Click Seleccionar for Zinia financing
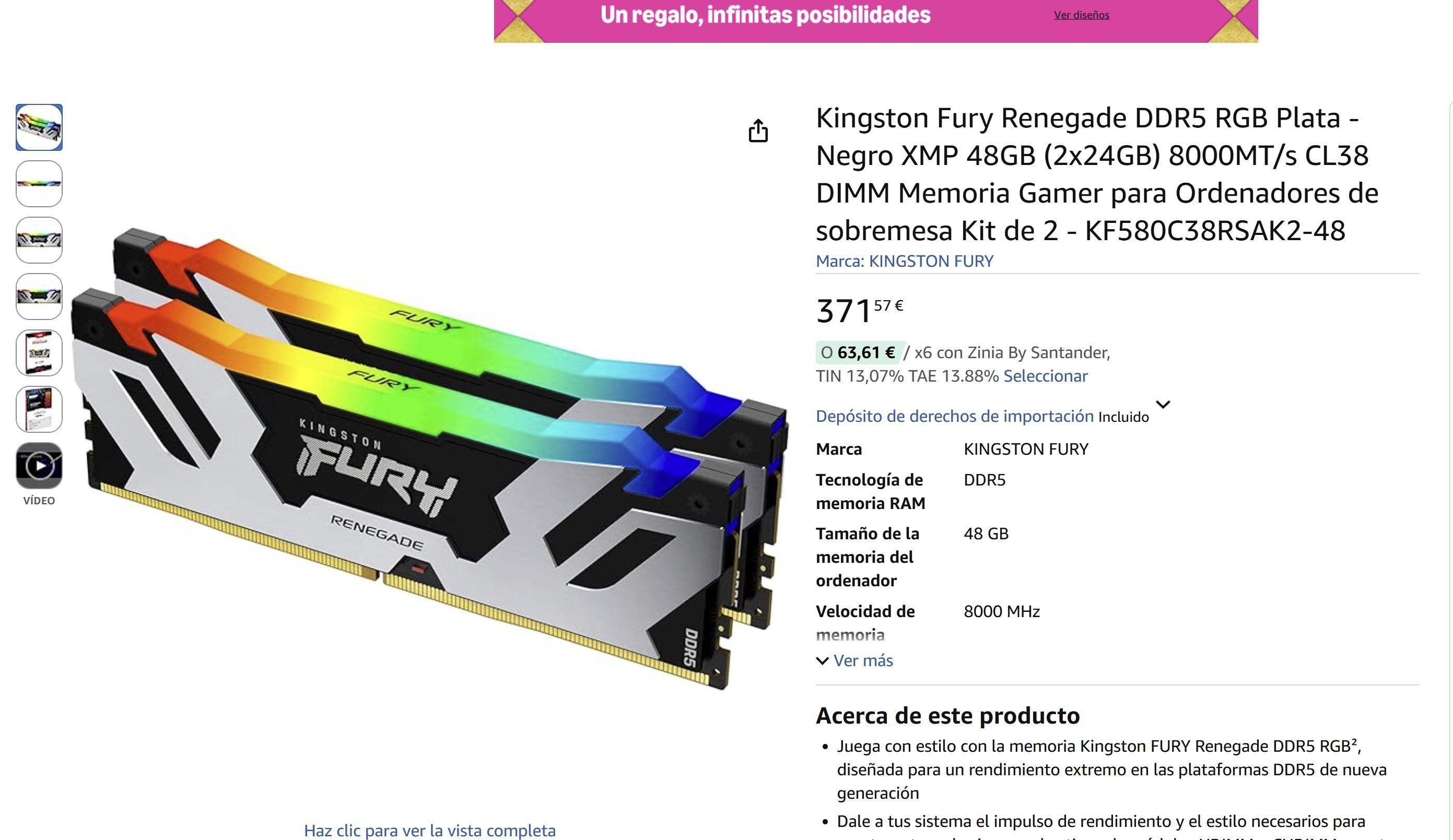 1045,376
